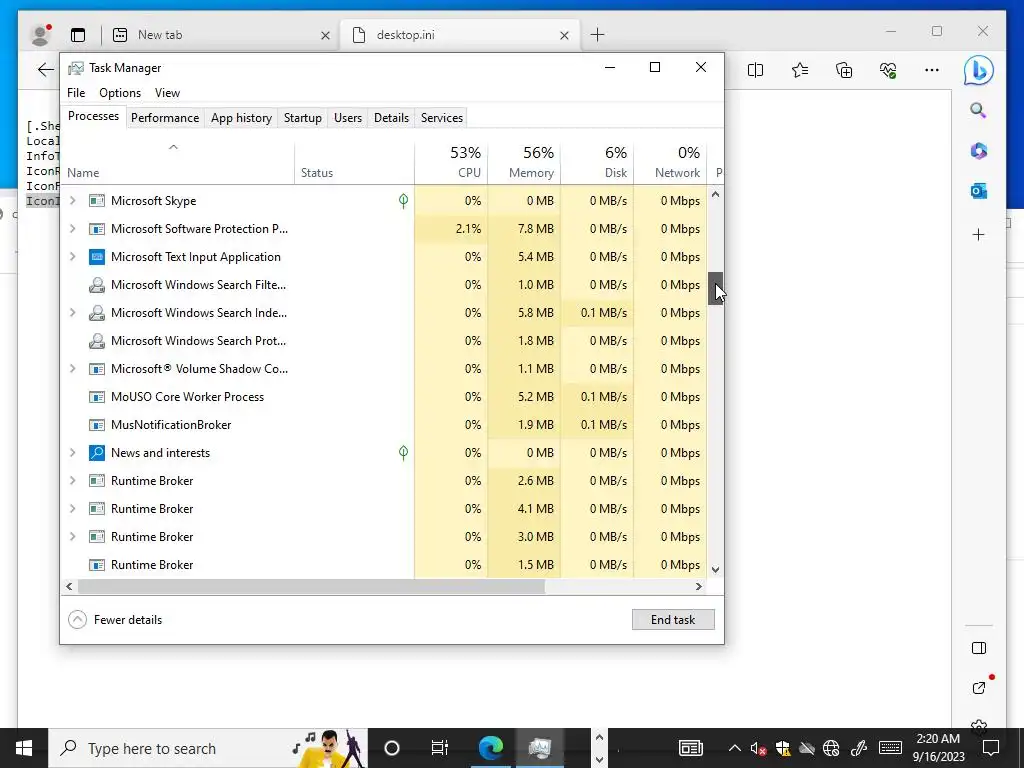The image size is (1024, 768).
Task: Click Fewer details toggle
Action: pyautogui.click(x=115, y=620)
